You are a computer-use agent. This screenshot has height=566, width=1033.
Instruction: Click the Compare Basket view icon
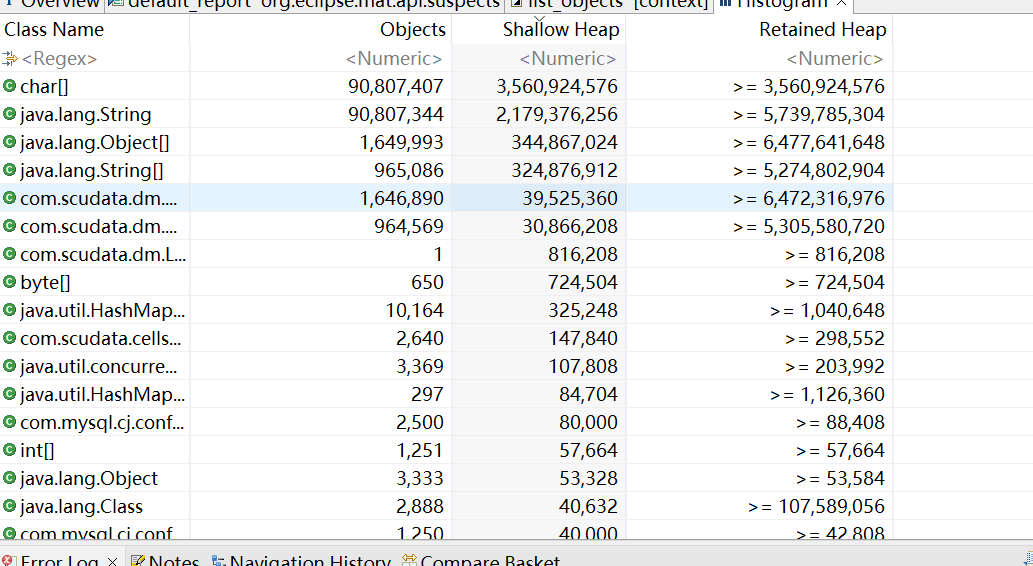tap(409, 561)
